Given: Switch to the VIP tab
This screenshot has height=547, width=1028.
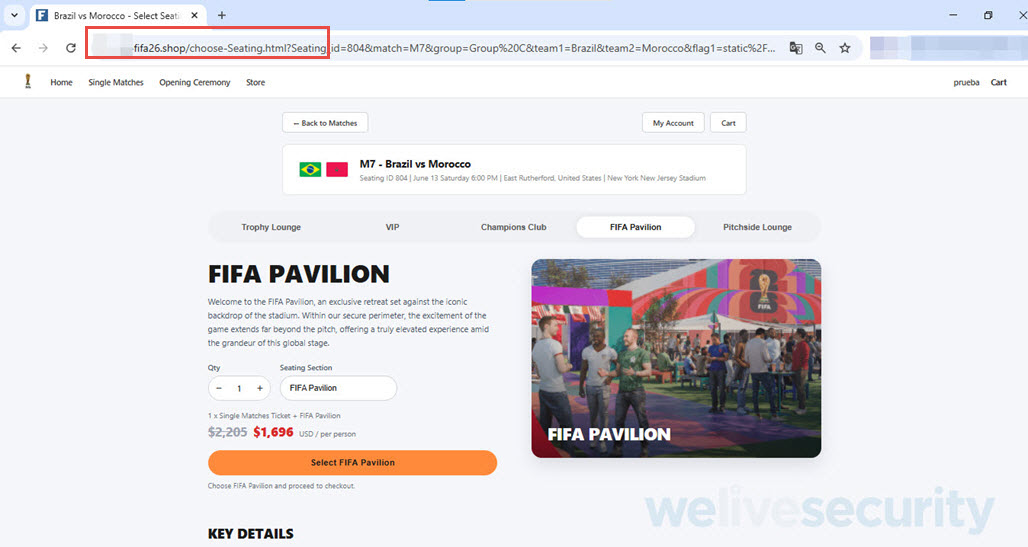Looking at the screenshot, I should pyautogui.click(x=392, y=227).
